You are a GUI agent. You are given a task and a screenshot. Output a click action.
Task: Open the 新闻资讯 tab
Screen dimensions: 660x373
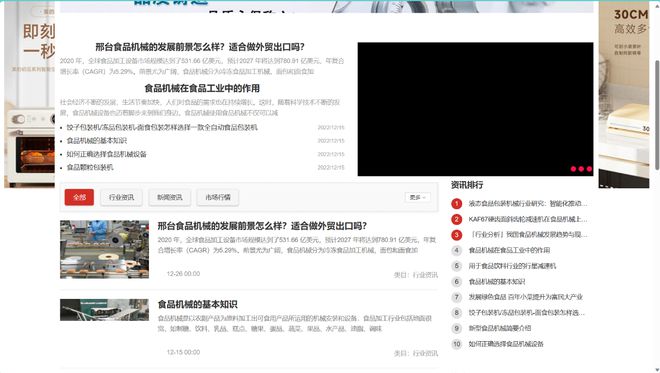pyautogui.click(x=170, y=197)
